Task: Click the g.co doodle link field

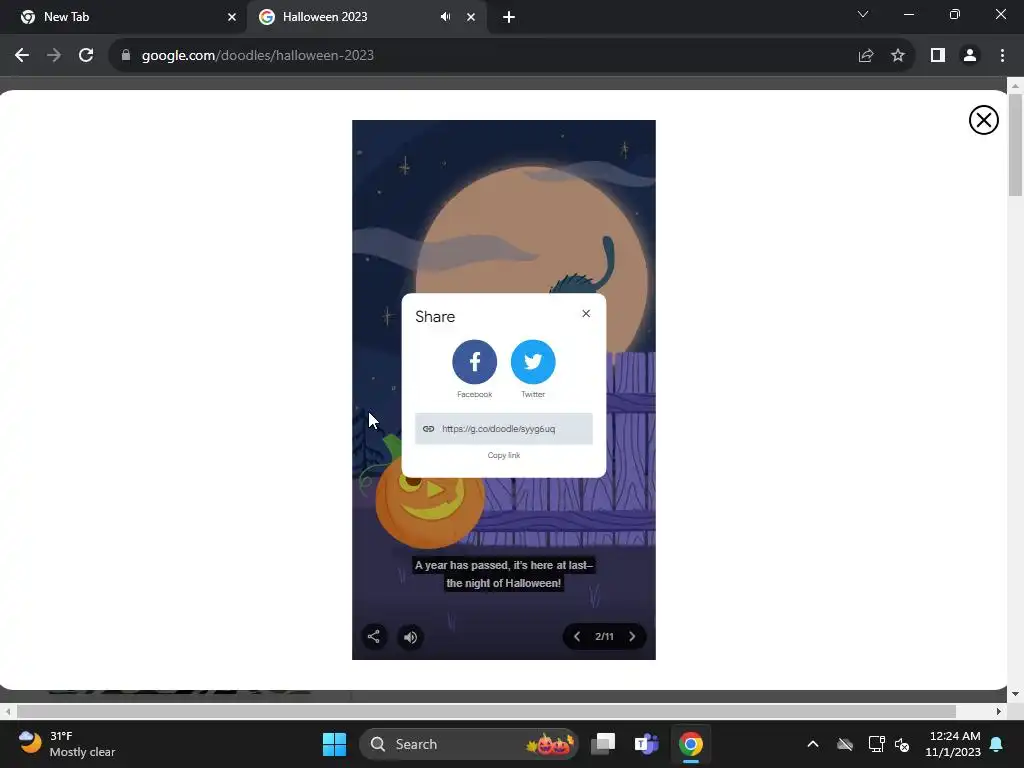Action: pyautogui.click(x=504, y=428)
